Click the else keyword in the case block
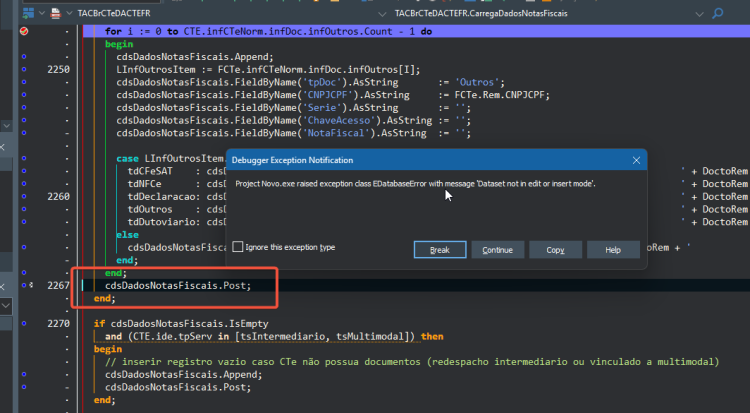Screen dimensions: 750x413 click(x=127, y=234)
